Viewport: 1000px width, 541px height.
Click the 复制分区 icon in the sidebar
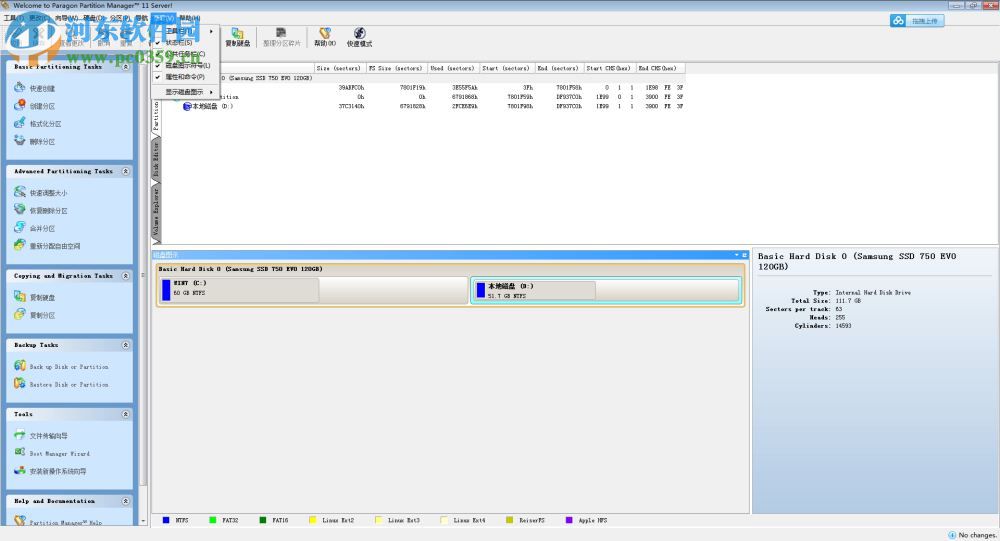pyautogui.click(x=20, y=314)
